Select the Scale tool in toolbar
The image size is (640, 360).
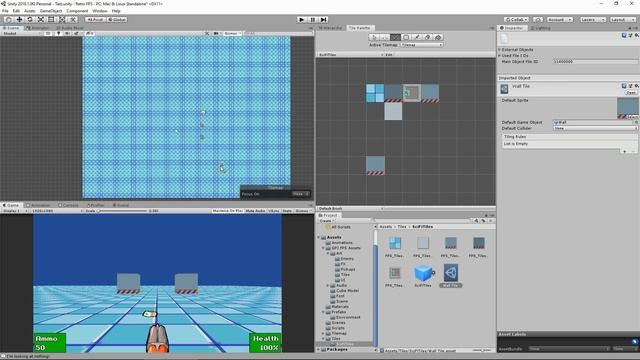click(40, 20)
